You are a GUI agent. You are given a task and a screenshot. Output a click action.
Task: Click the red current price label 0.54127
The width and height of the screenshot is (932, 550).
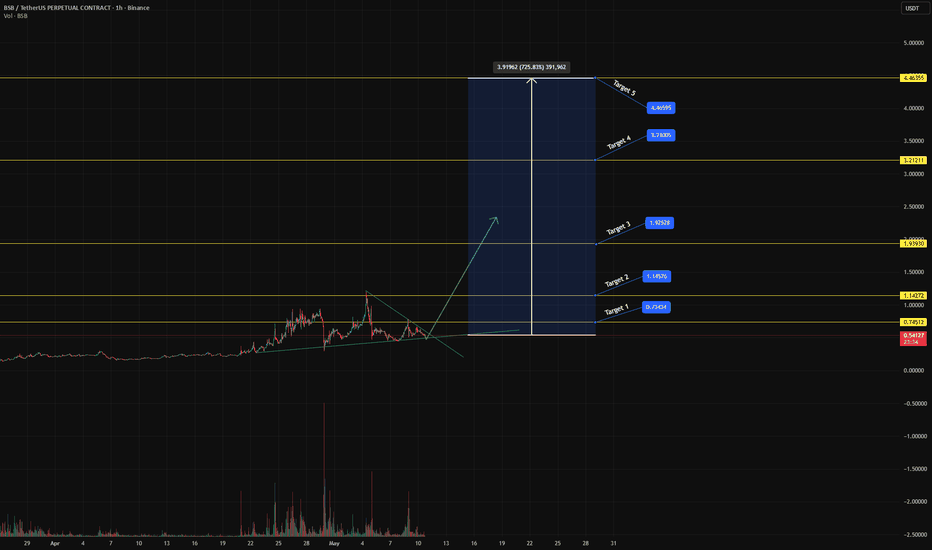click(913, 338)
